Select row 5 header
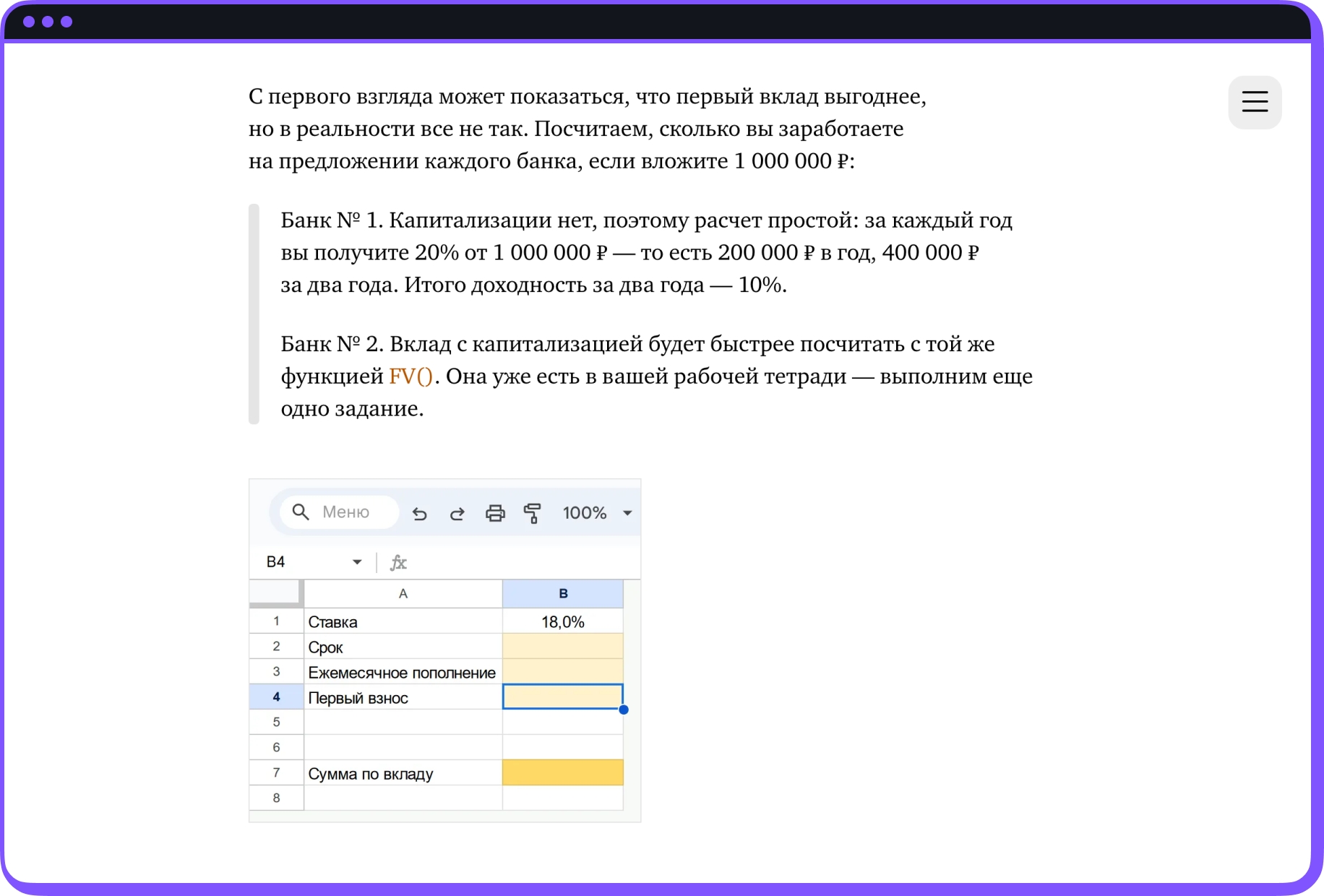1324x896 pixels. tap(276, 722)
